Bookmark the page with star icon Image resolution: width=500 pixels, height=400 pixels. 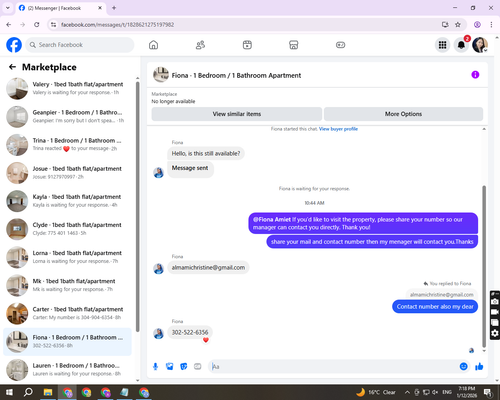click(x=458, y=25)
